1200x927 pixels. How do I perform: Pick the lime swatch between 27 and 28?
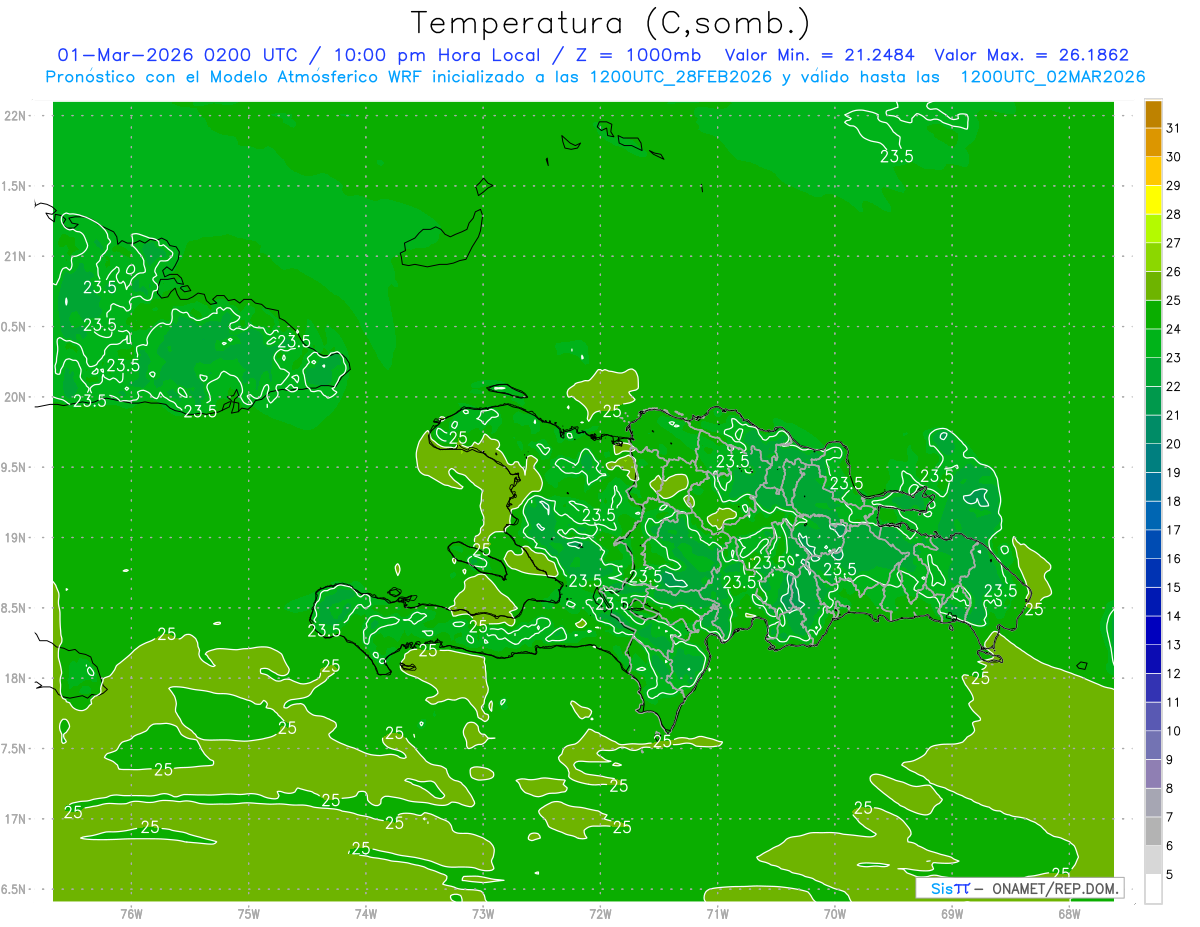tap(1153, 228)
